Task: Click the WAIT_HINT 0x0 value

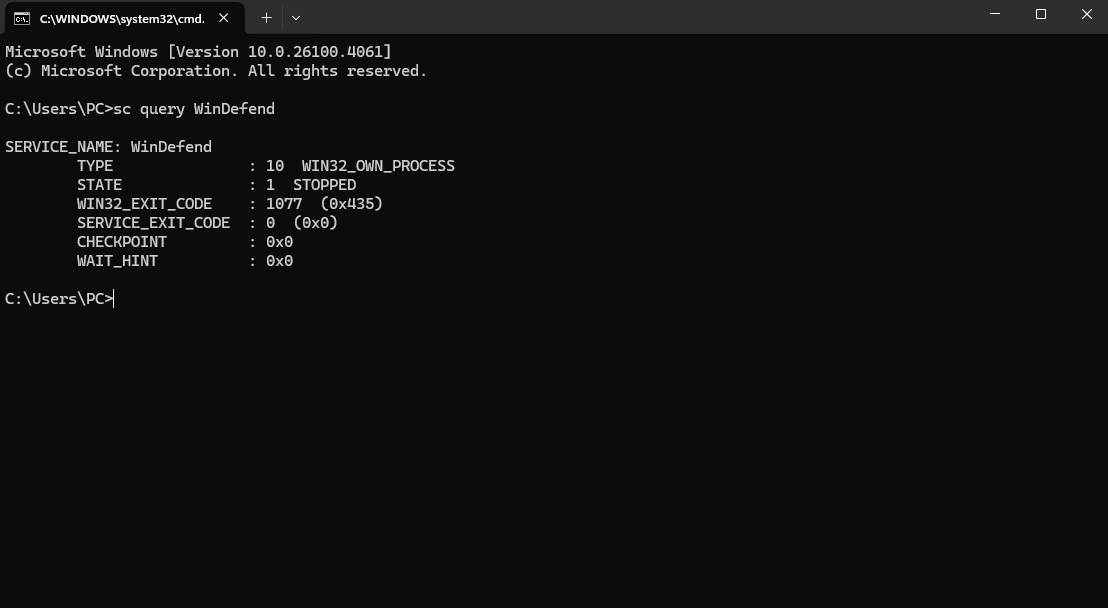Action: 283,260
